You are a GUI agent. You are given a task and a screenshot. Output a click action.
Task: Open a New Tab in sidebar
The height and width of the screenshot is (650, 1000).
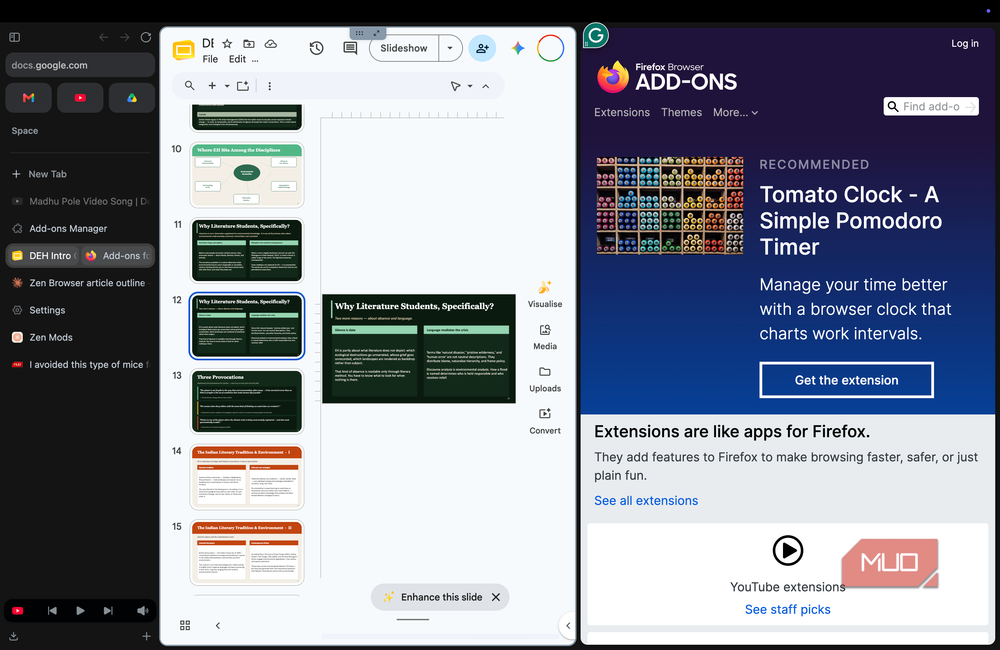point(80,174)
